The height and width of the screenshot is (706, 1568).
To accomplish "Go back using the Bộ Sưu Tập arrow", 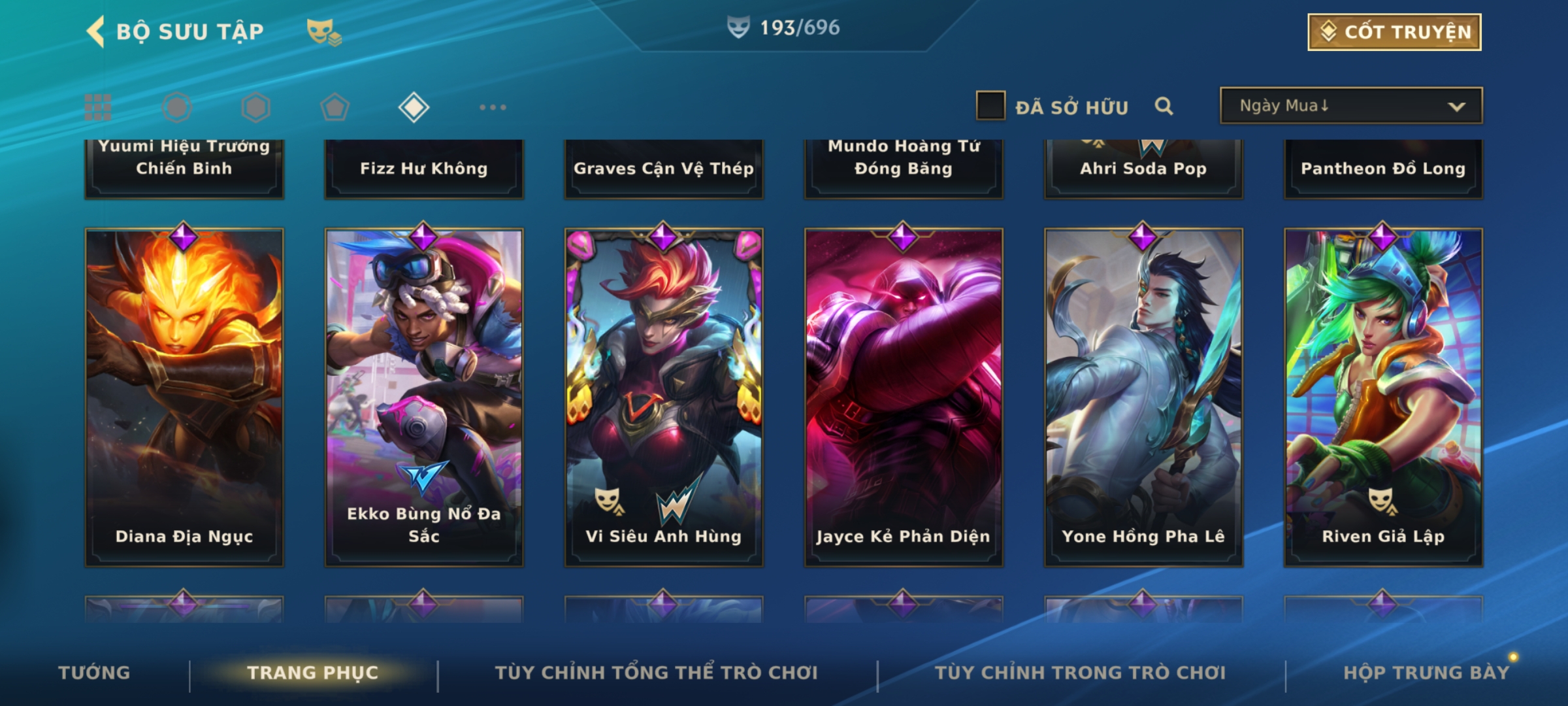I will pyautogui.click(x=95, y=31).
